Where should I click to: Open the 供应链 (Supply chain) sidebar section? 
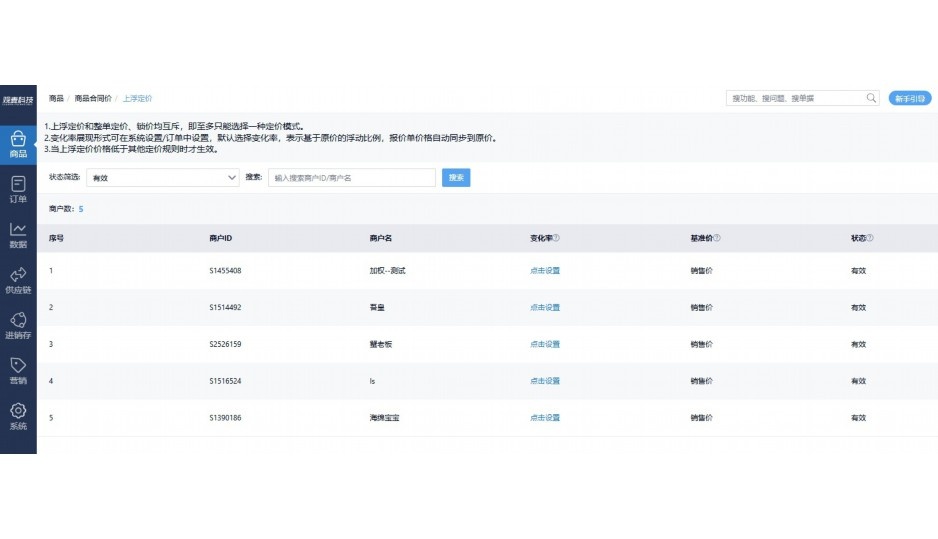(x=18, y=280)
